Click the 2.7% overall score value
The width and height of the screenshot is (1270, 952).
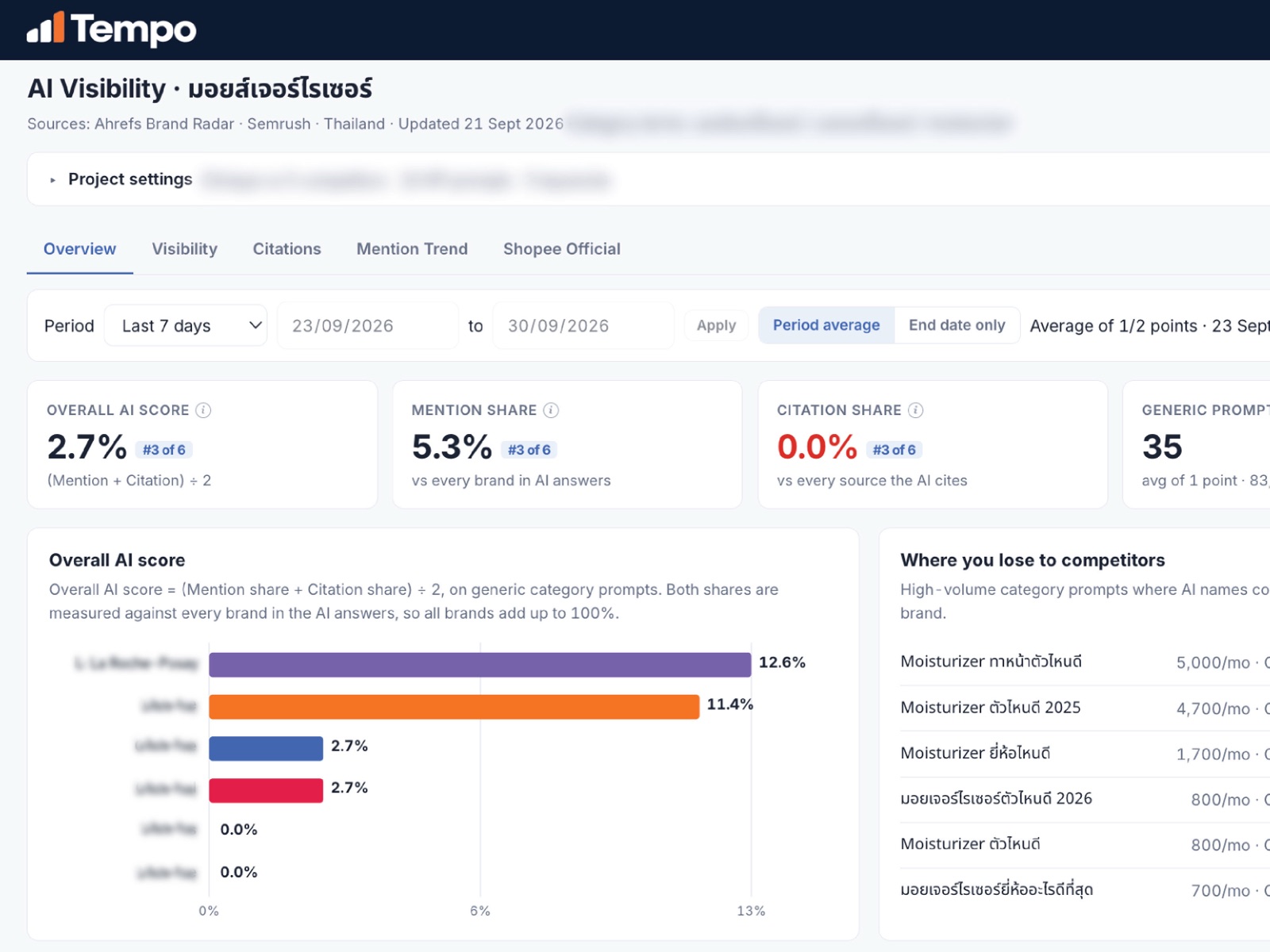tap(87, 447)
